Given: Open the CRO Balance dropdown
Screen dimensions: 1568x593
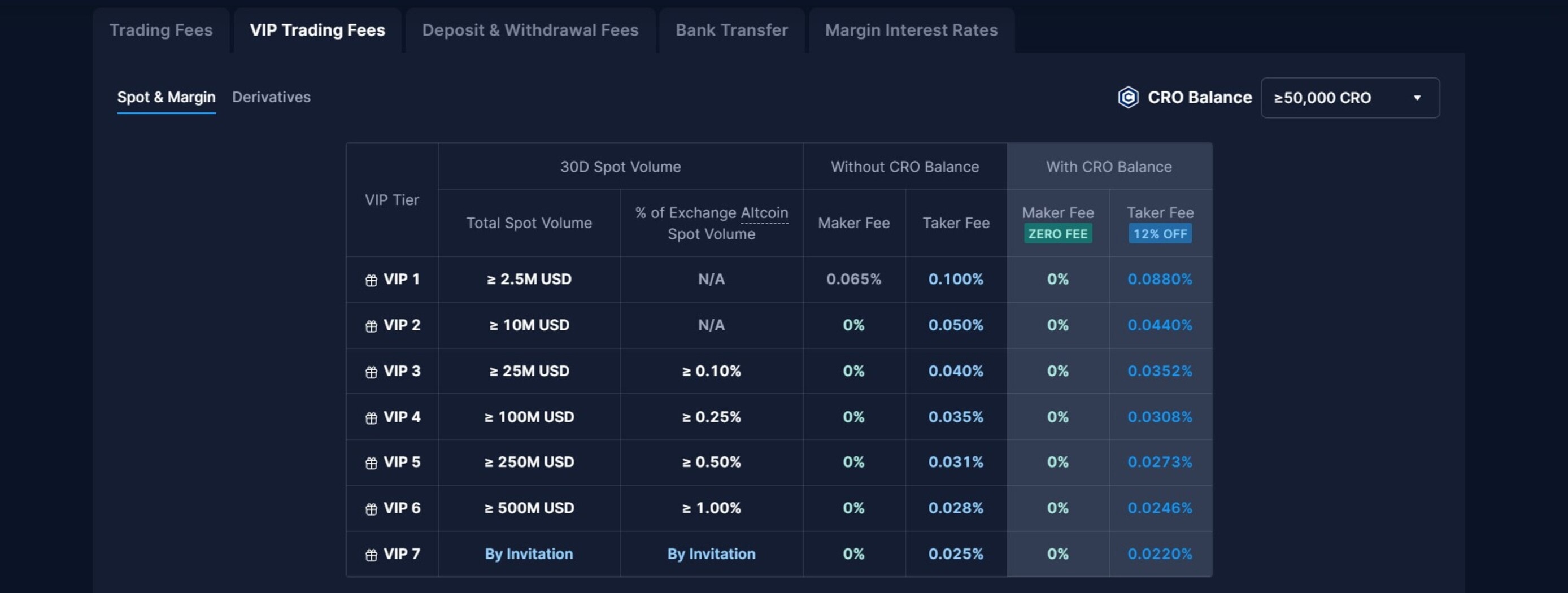Looking at the screenshot, I should (1349, 97).
